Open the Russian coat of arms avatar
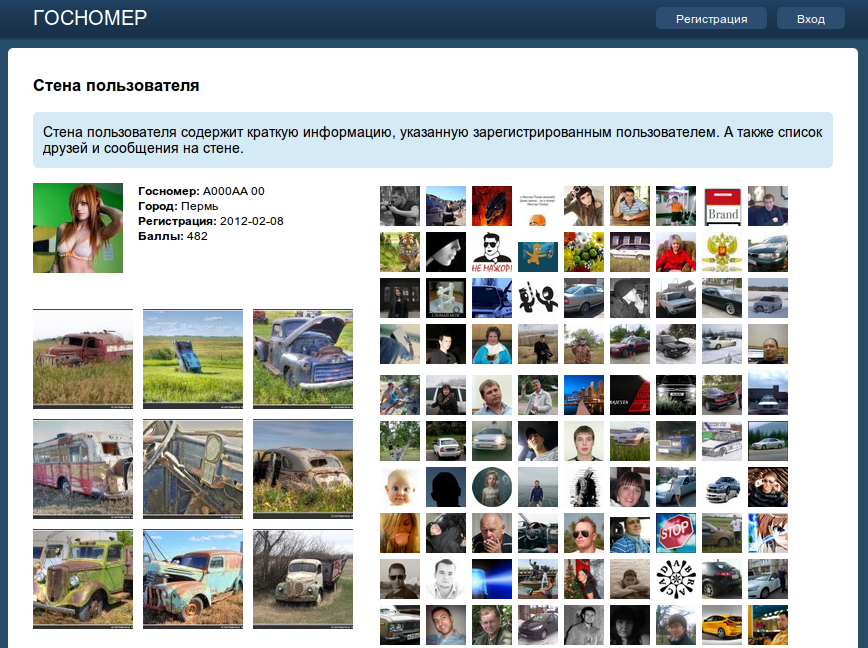The image size is (868, 648). coord(722,252)
